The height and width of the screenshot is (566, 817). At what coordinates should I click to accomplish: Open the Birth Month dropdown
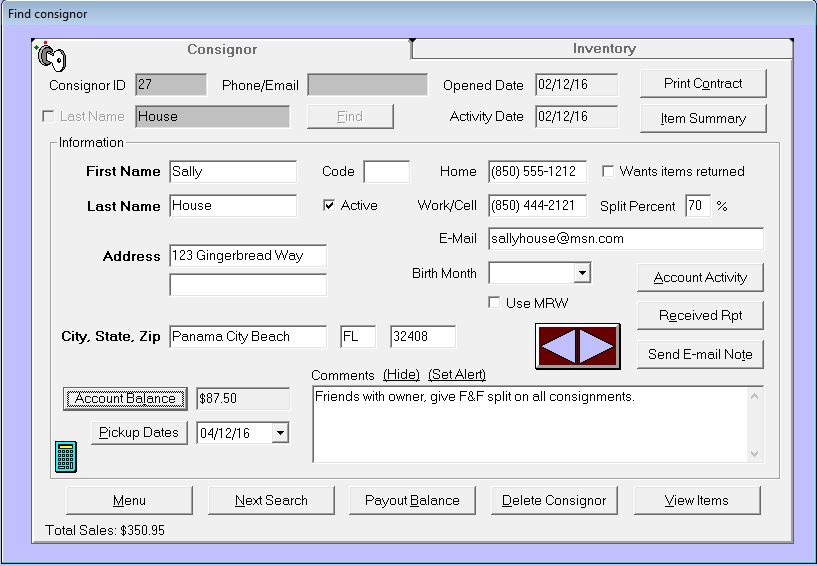[x=582, y=273]
